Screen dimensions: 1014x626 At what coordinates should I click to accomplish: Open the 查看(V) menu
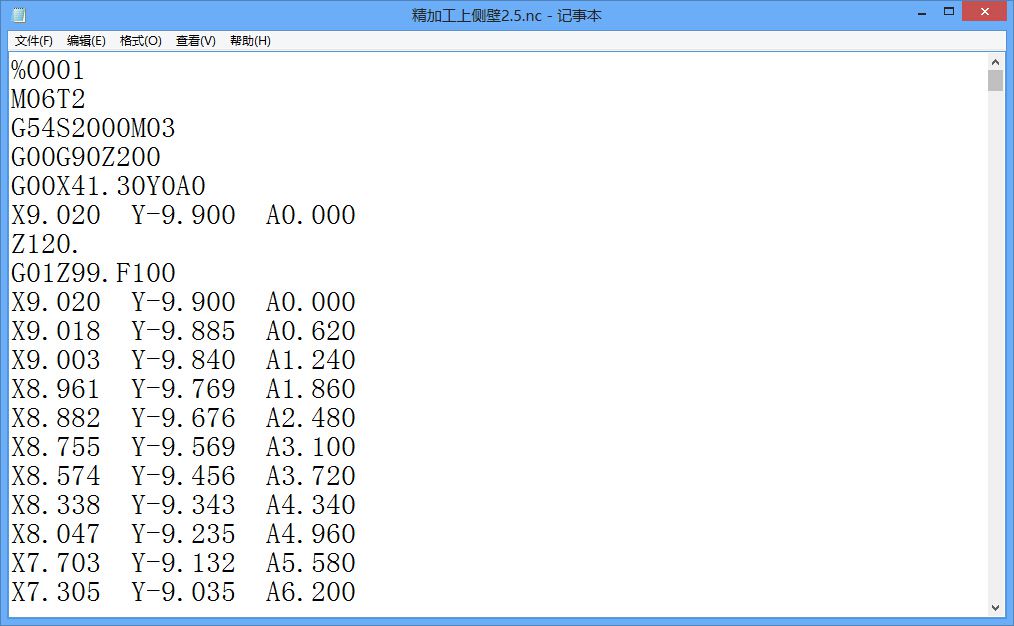[195, 41]
